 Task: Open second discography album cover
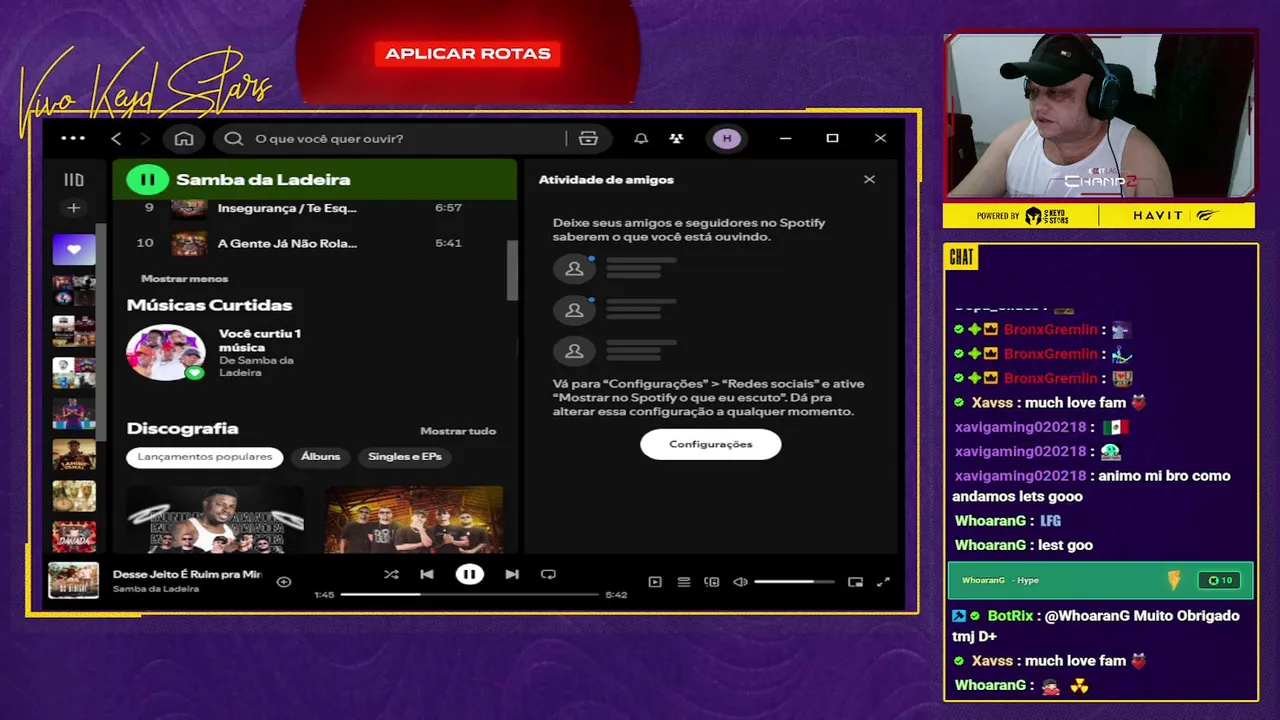414,519
